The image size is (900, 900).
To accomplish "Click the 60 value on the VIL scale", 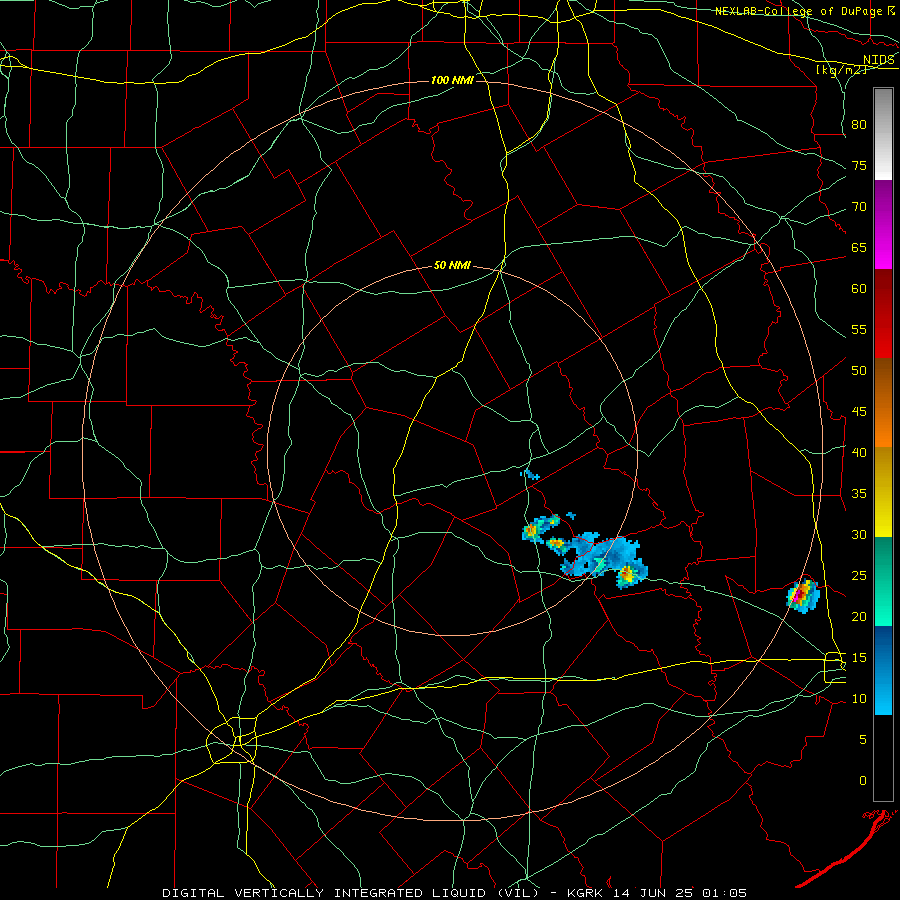I will [859, 289].
